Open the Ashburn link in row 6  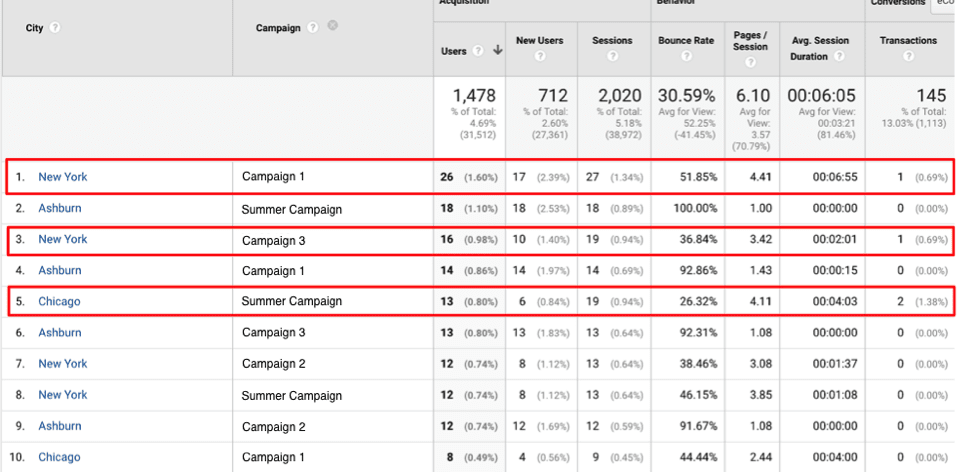60,332
